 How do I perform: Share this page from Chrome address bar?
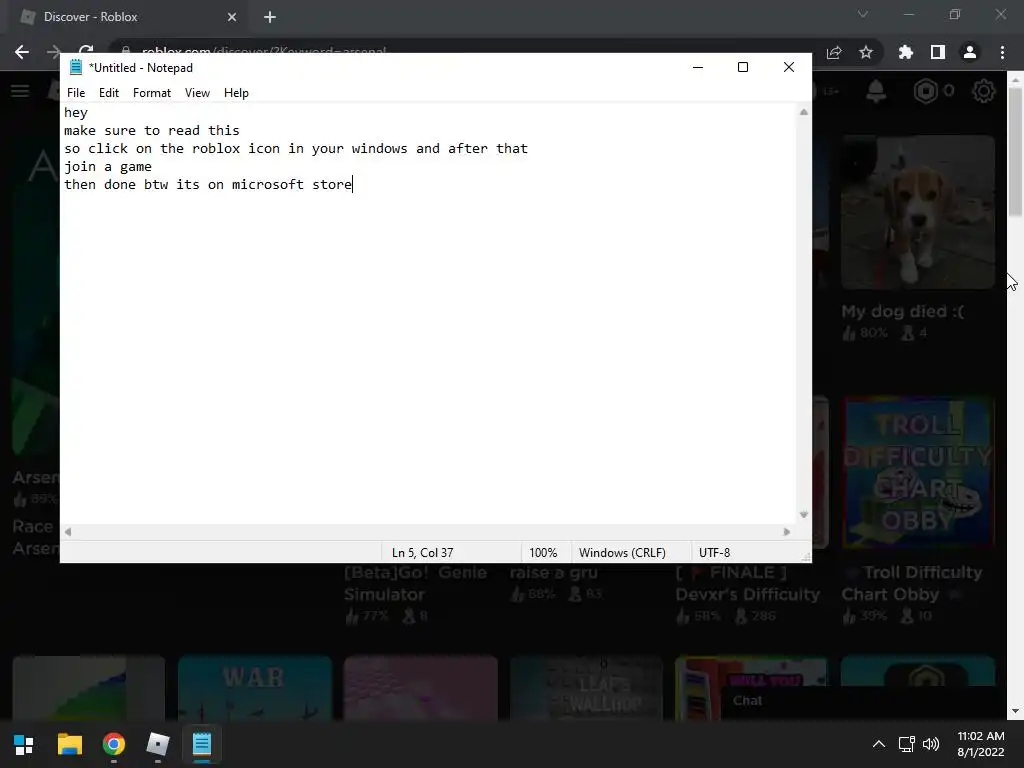pyautogui.click(x=834, y=52)
